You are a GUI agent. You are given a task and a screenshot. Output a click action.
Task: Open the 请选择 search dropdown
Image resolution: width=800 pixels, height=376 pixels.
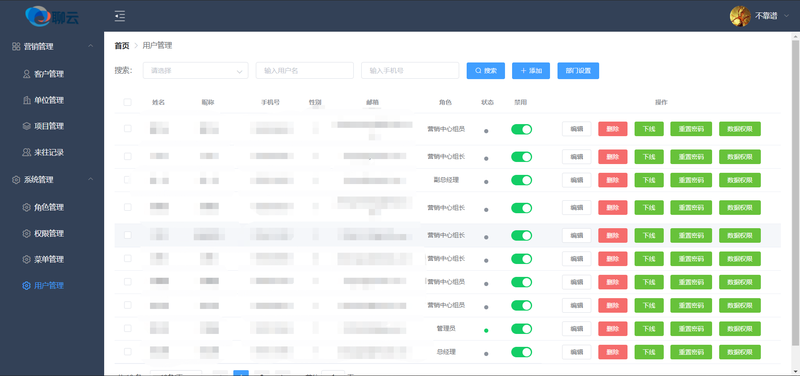pos(195,70)
